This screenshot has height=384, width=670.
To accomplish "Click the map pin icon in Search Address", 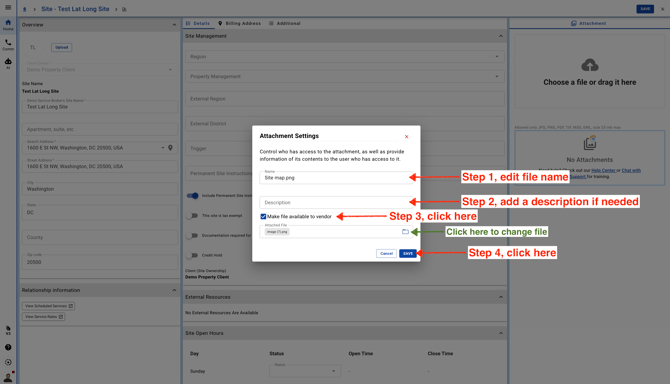I will pos(170,148).
